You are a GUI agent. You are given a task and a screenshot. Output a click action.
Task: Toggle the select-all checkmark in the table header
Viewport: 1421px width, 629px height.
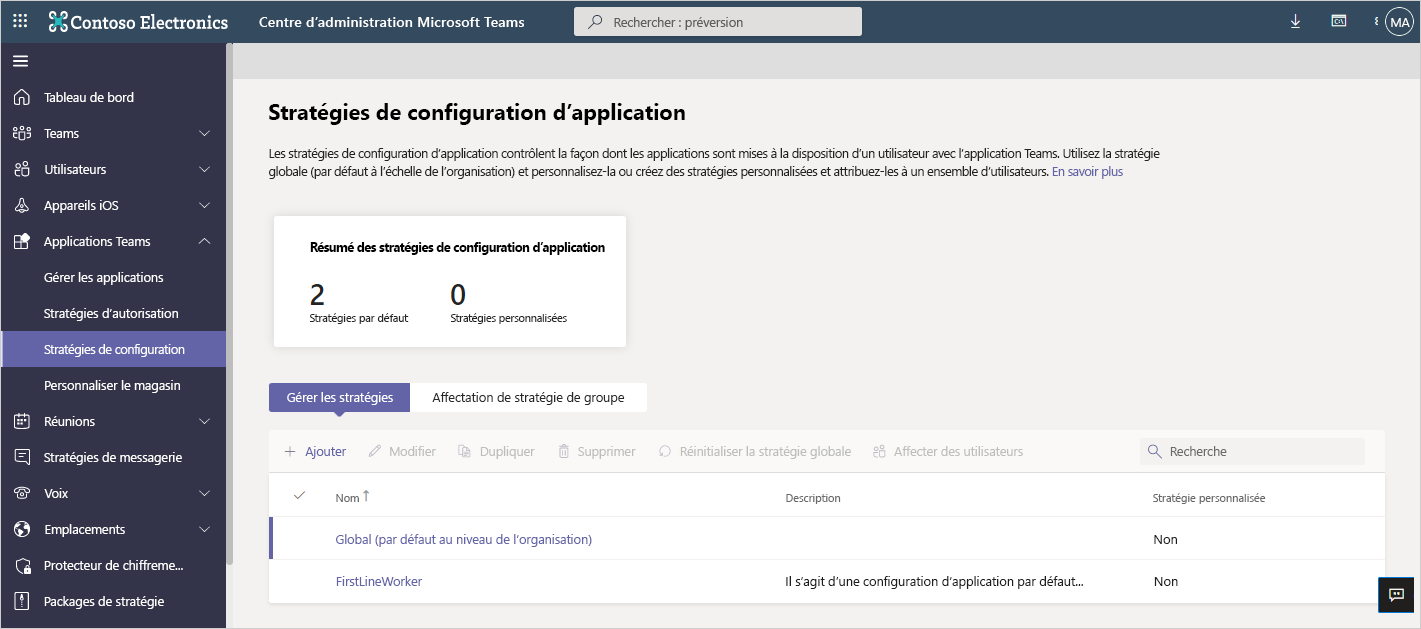[x=299, y=496]
